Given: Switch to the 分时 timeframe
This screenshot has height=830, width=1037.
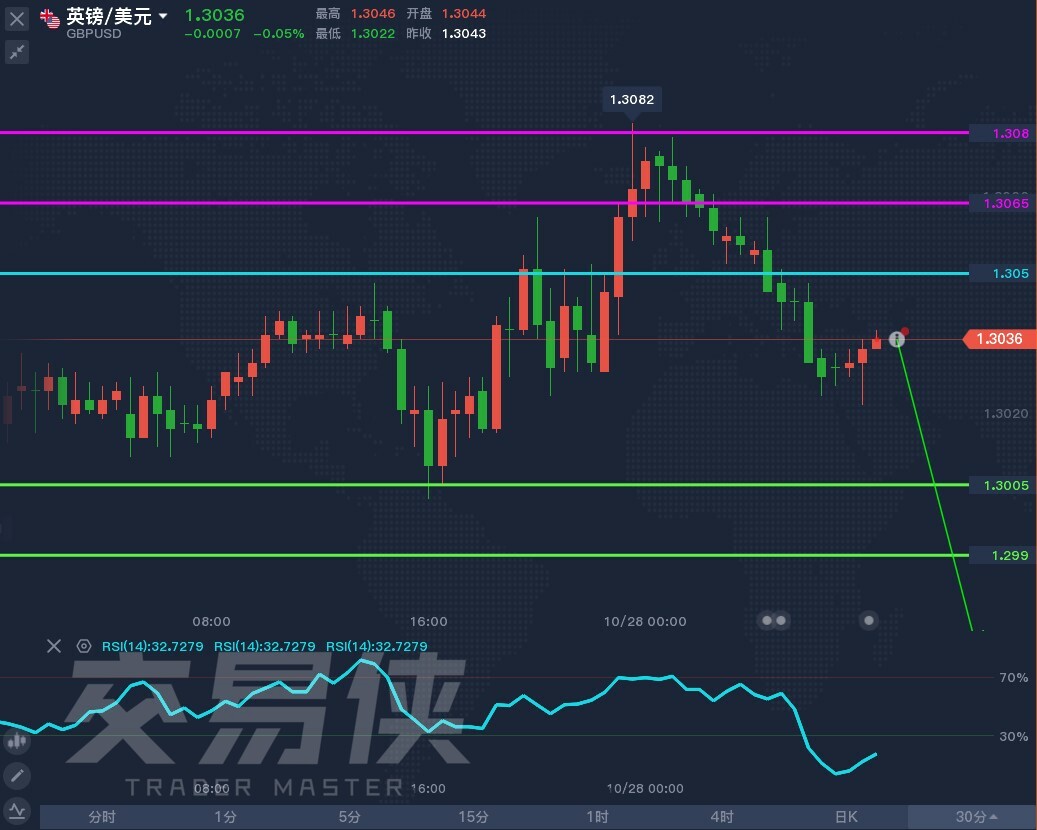Looking at the screenshot, I should pyautogui.click(x=102, y=817).
